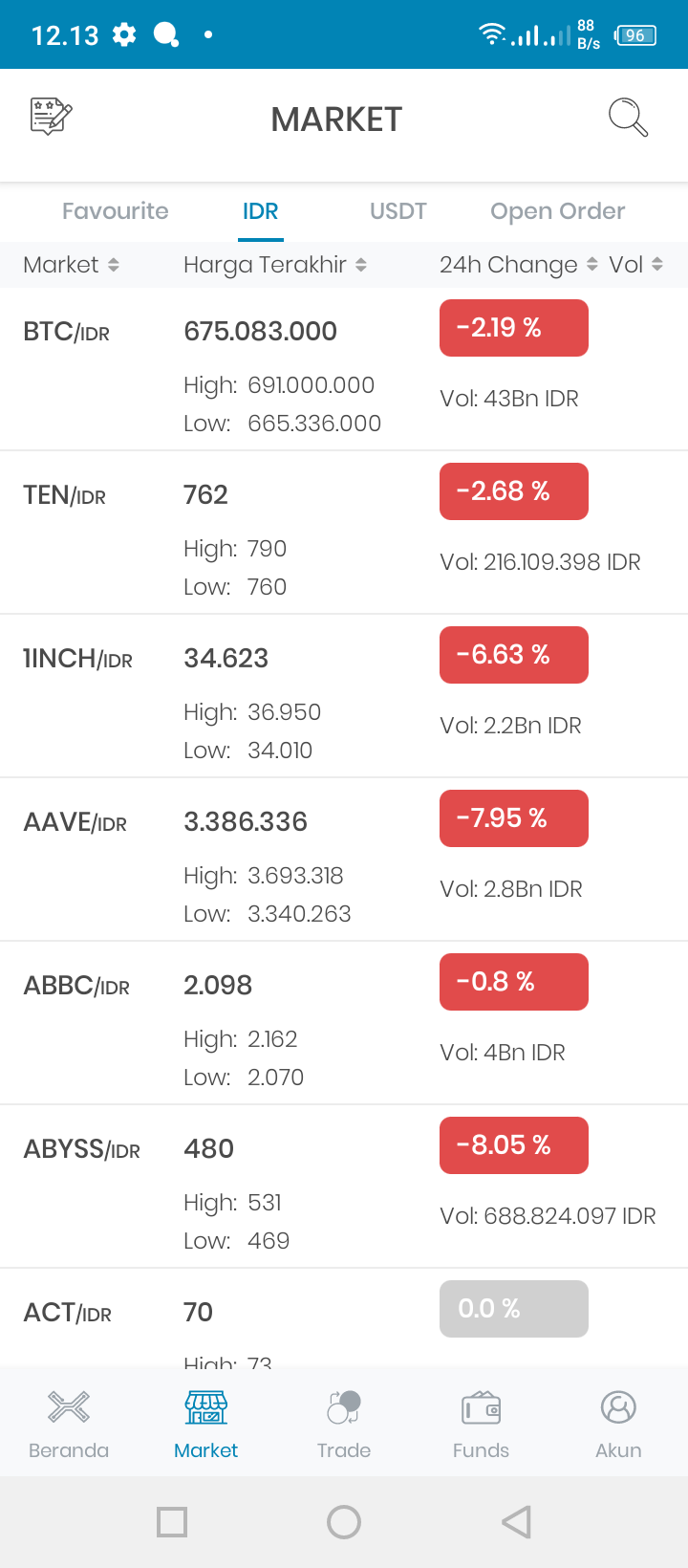Go to Beranda home icon
This screenshot has width=688, height=1568.
(x=69, y=1407)
